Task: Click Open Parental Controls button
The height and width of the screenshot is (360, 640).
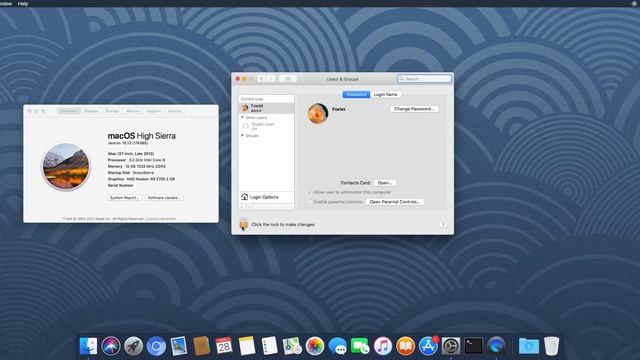Action: coord(395,202)
